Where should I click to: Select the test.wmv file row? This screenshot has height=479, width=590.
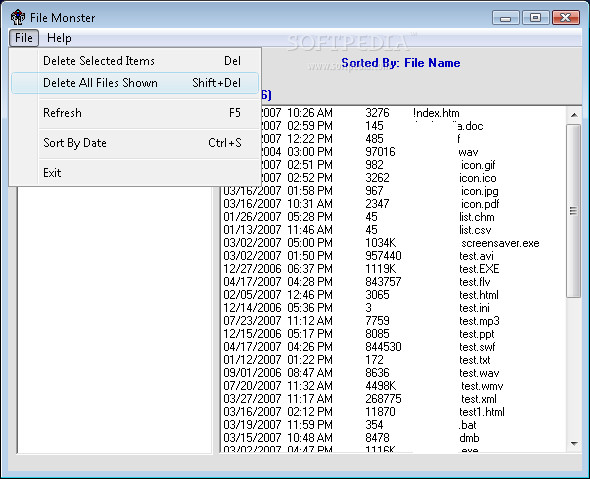click(393, 386)
